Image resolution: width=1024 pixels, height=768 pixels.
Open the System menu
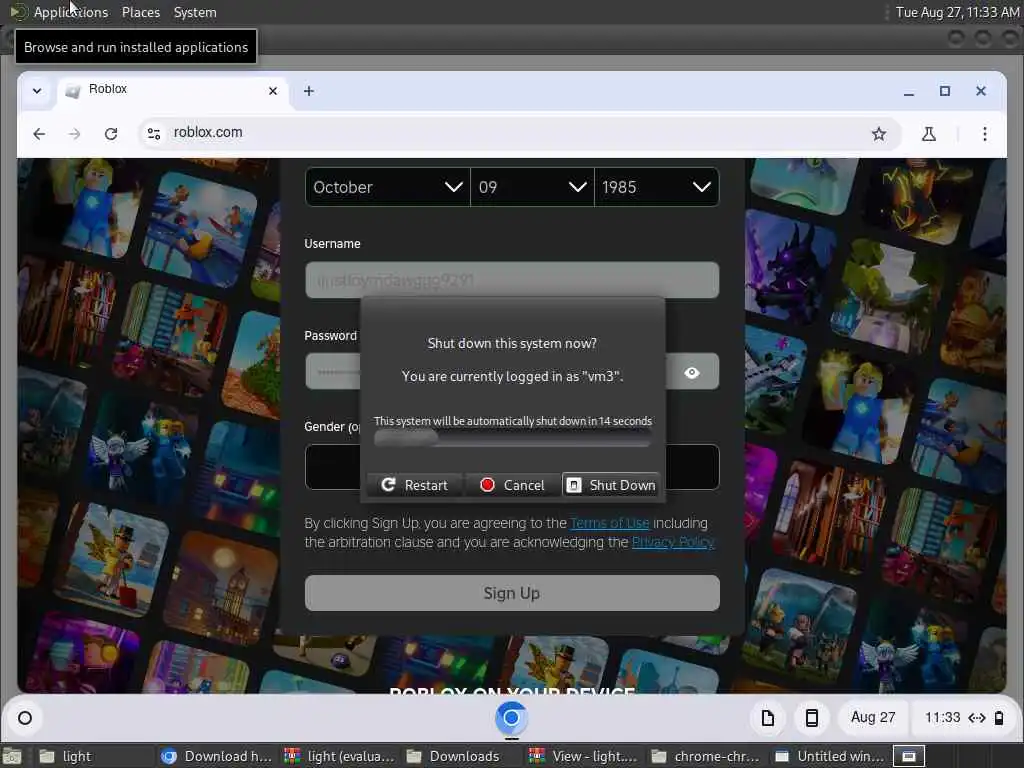pos(195,12)
